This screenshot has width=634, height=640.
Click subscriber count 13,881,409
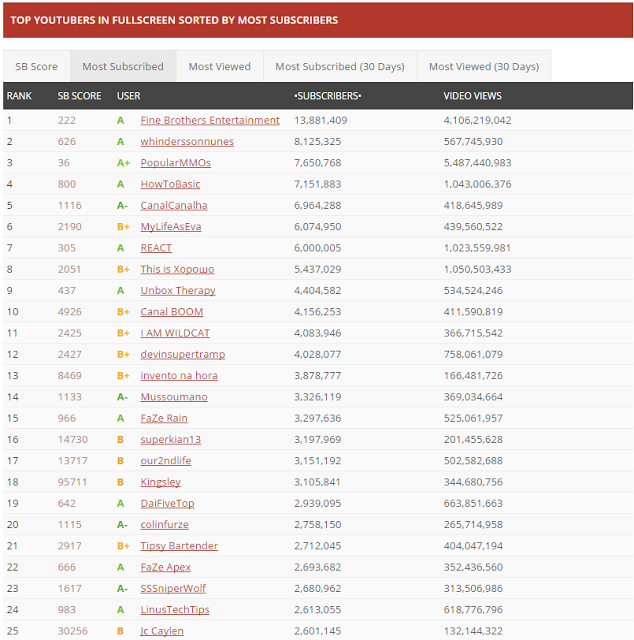click(x=320, y=120)
